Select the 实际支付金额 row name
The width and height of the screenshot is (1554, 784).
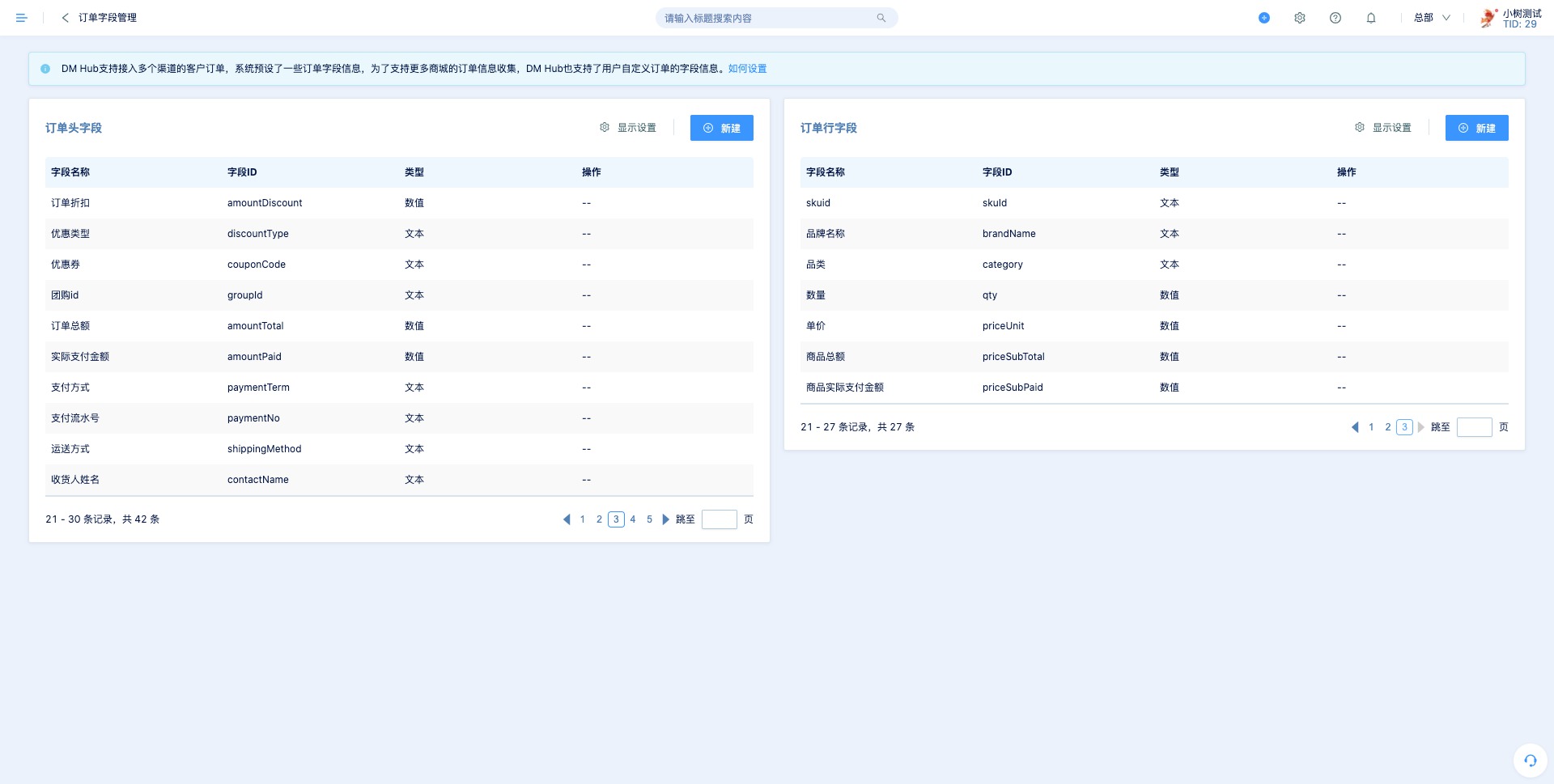[x=80, y=357]
